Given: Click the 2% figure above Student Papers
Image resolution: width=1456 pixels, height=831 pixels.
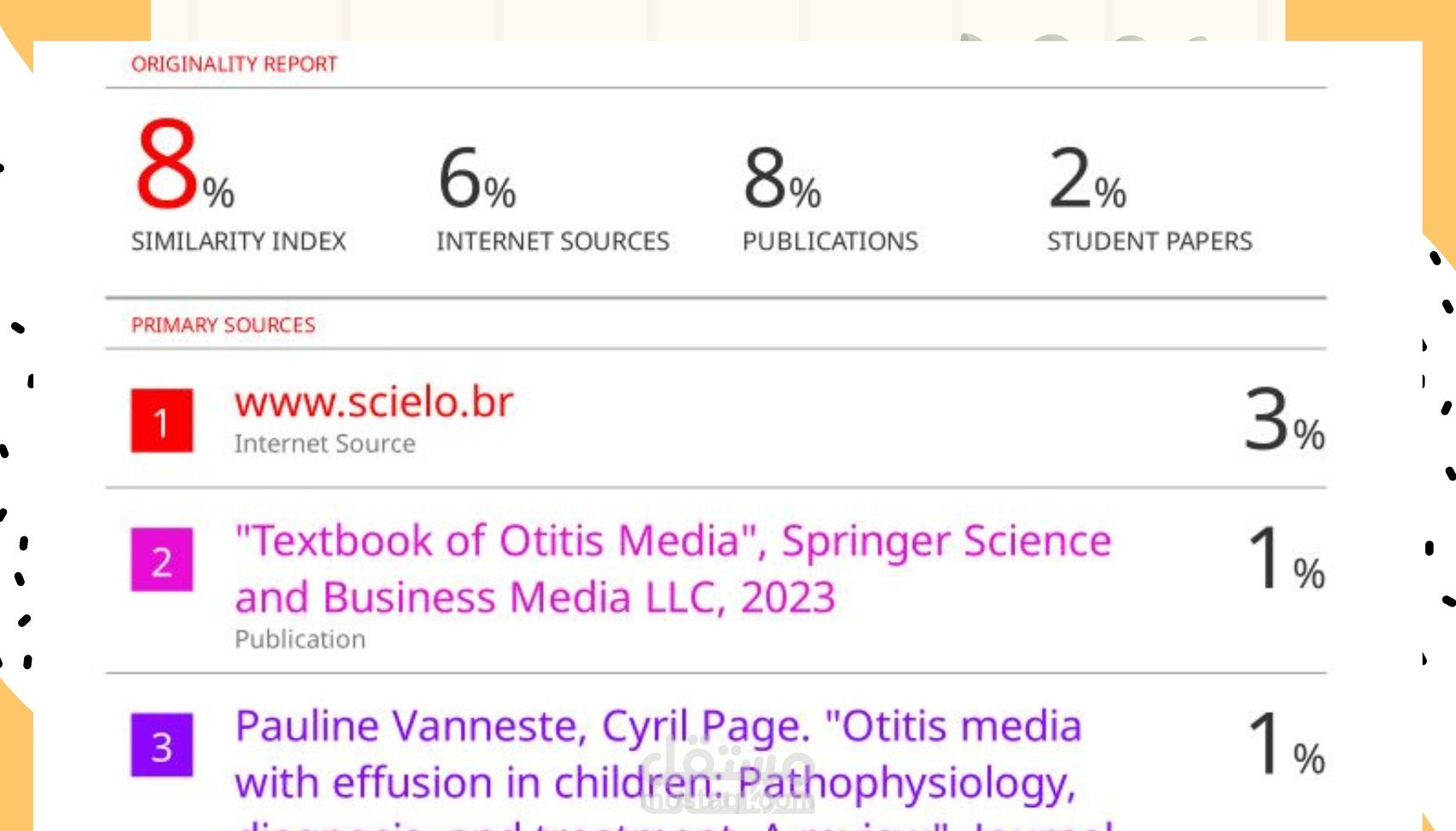Looking at the screenshot, I should [x=1086, y=178].
